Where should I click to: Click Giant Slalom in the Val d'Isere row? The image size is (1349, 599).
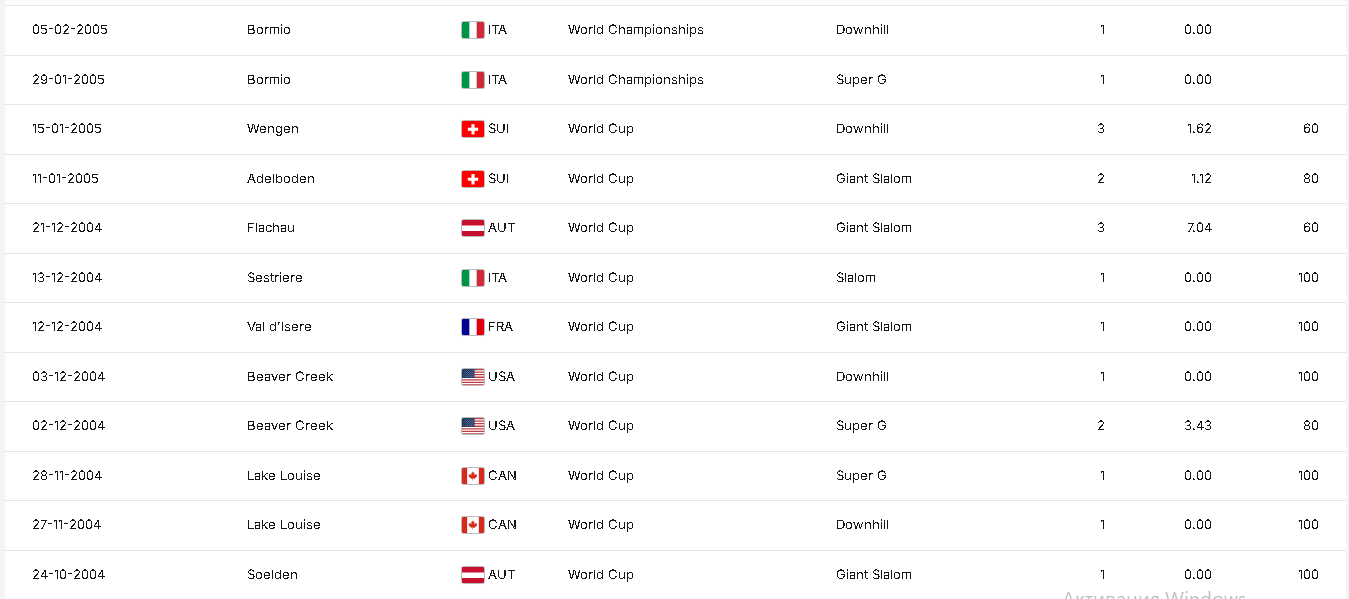click(874, 327)
